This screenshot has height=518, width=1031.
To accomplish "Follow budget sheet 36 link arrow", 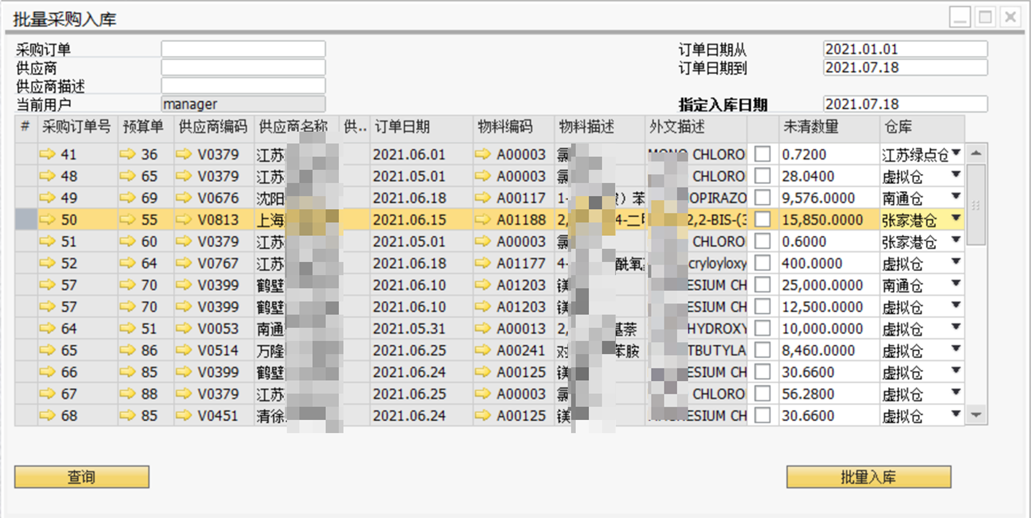I will [128, 154].
